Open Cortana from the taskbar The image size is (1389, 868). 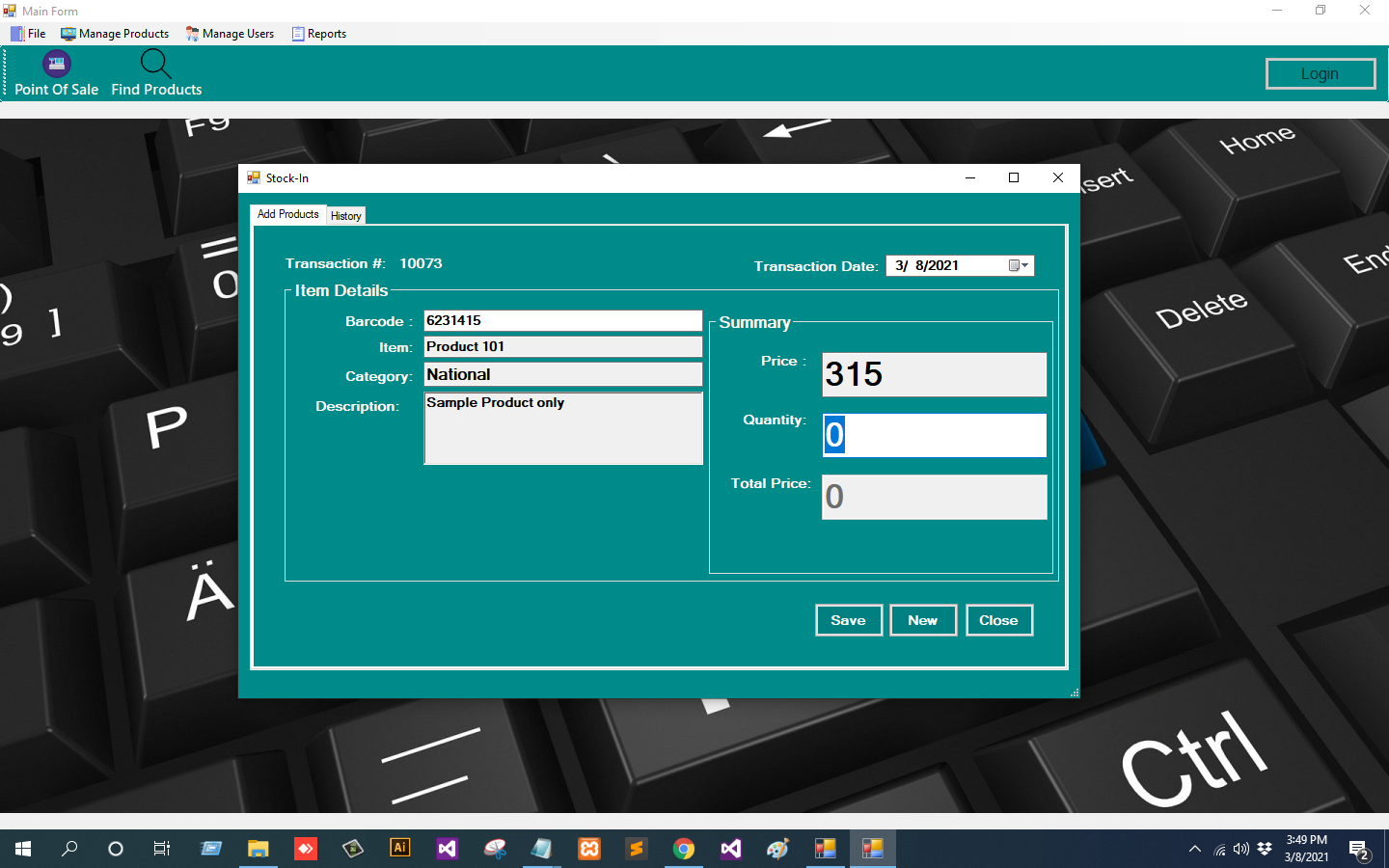pyautogui.click(x=116, y=849)
